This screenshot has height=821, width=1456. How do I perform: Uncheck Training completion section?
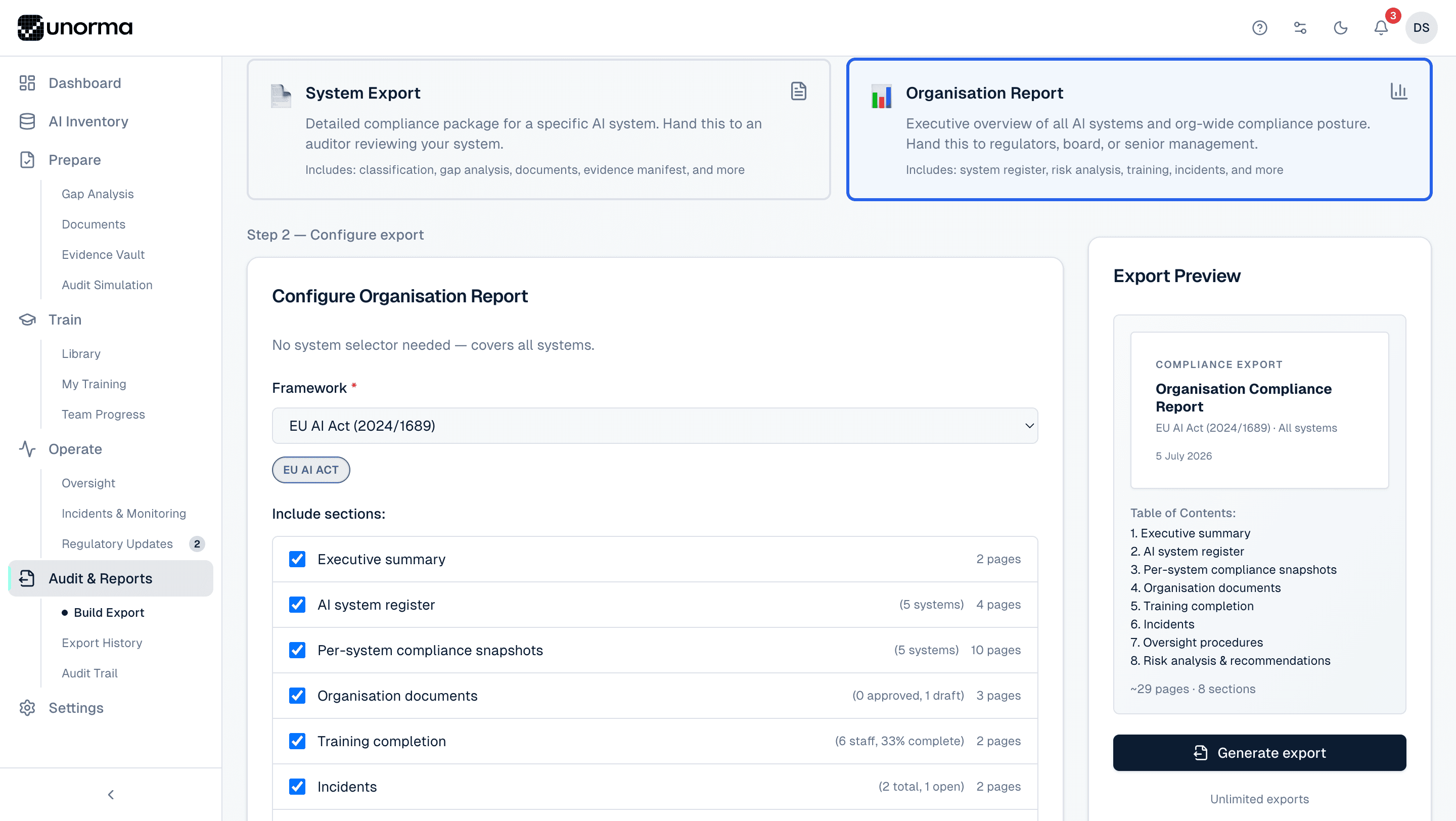point(297,741)
